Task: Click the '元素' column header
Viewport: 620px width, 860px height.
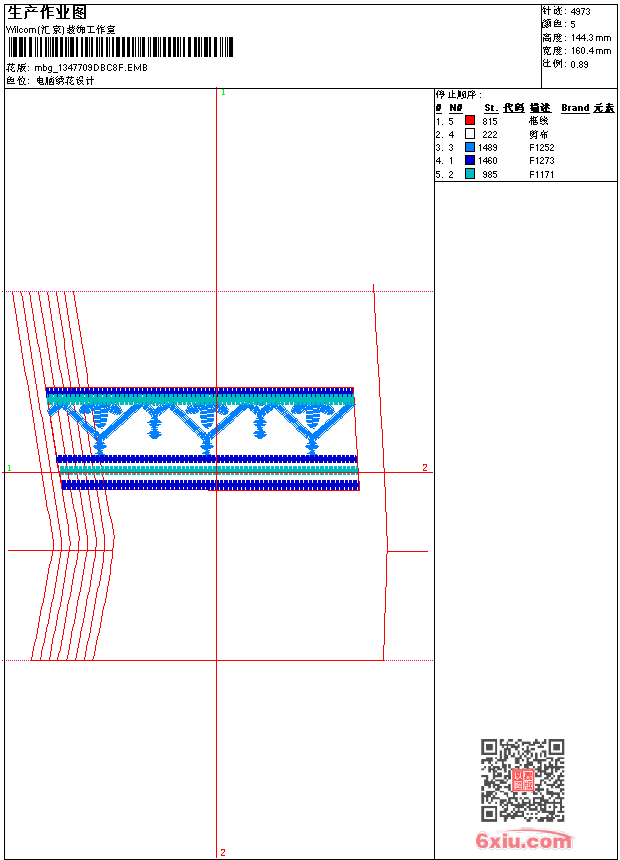Action: [x=604, y=108]
